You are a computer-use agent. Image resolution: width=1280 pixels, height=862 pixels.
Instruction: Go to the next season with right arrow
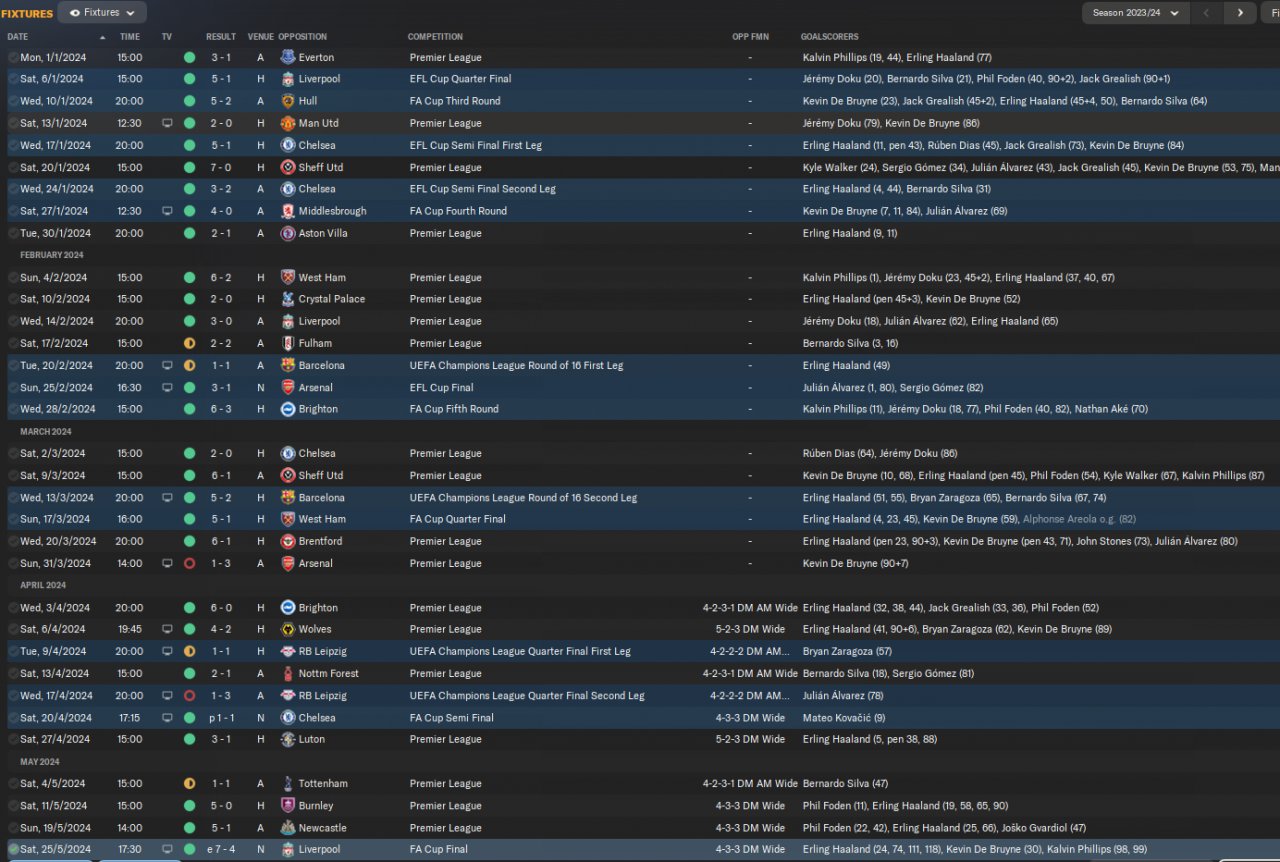point(1240,13)
